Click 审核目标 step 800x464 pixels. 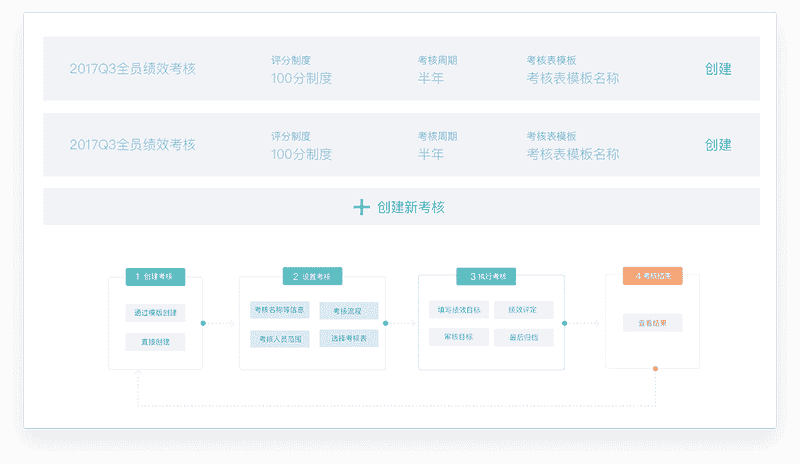[459, 337]
